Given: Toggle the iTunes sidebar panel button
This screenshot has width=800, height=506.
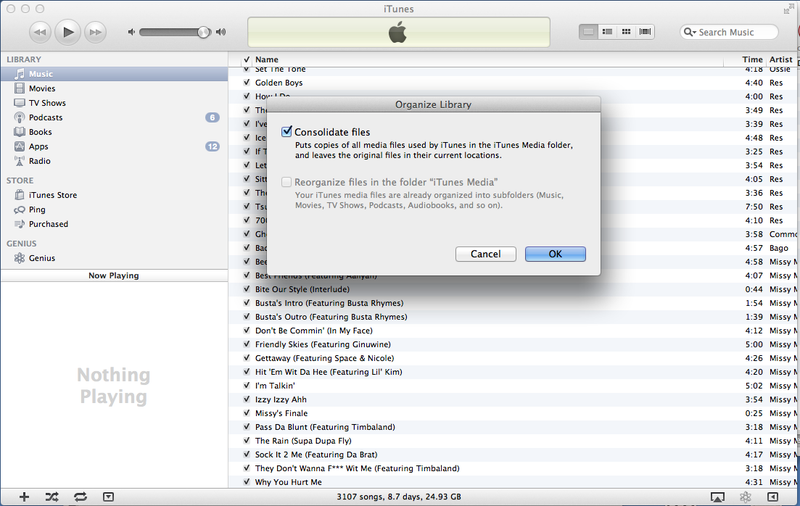Looking at the screenshot, I should pos(773,497).
